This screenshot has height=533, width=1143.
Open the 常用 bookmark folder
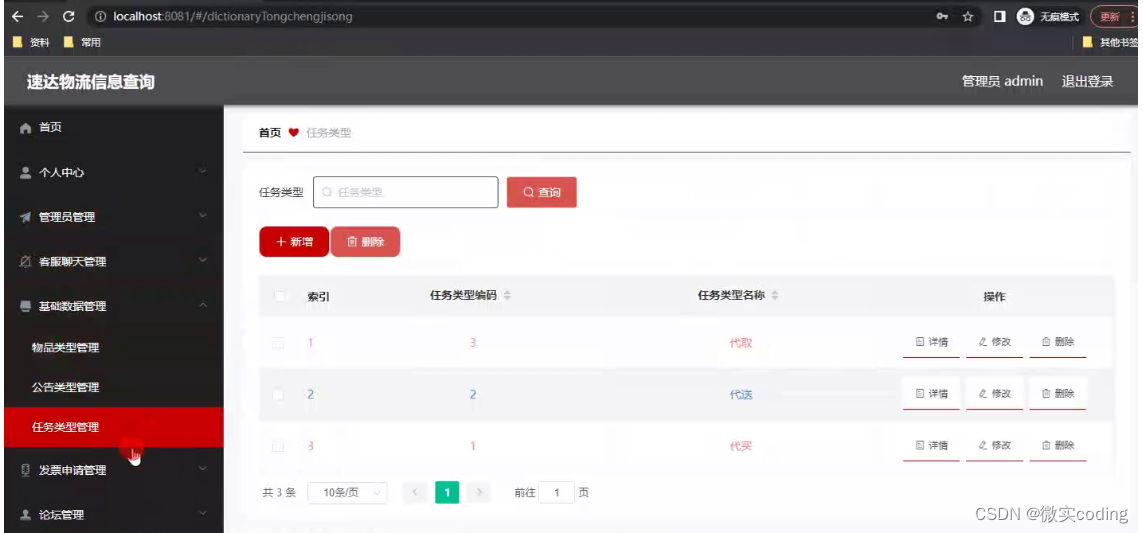[x=82, y=42]
